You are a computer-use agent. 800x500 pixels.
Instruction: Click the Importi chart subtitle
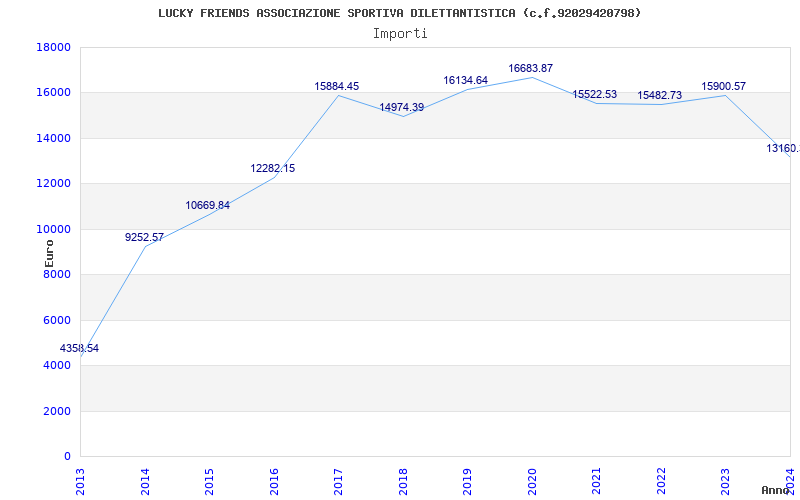[400, 33]
